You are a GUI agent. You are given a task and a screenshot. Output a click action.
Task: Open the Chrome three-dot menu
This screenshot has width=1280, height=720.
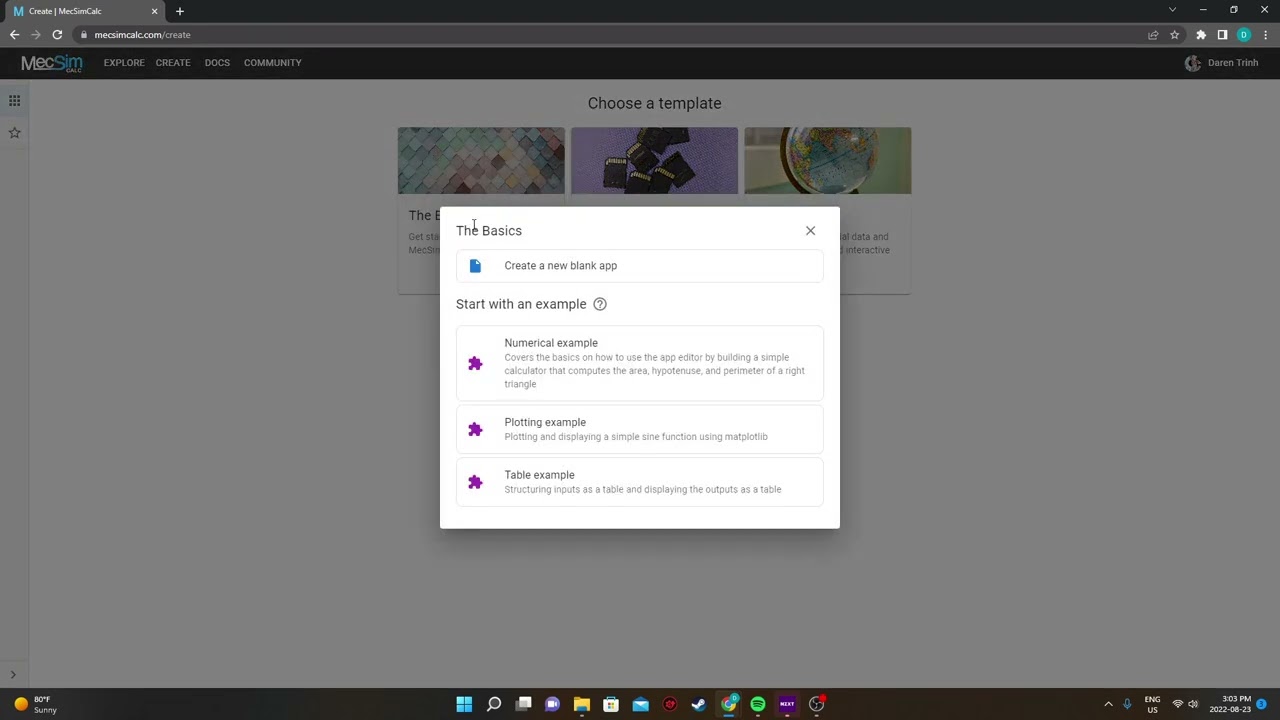1265,35
